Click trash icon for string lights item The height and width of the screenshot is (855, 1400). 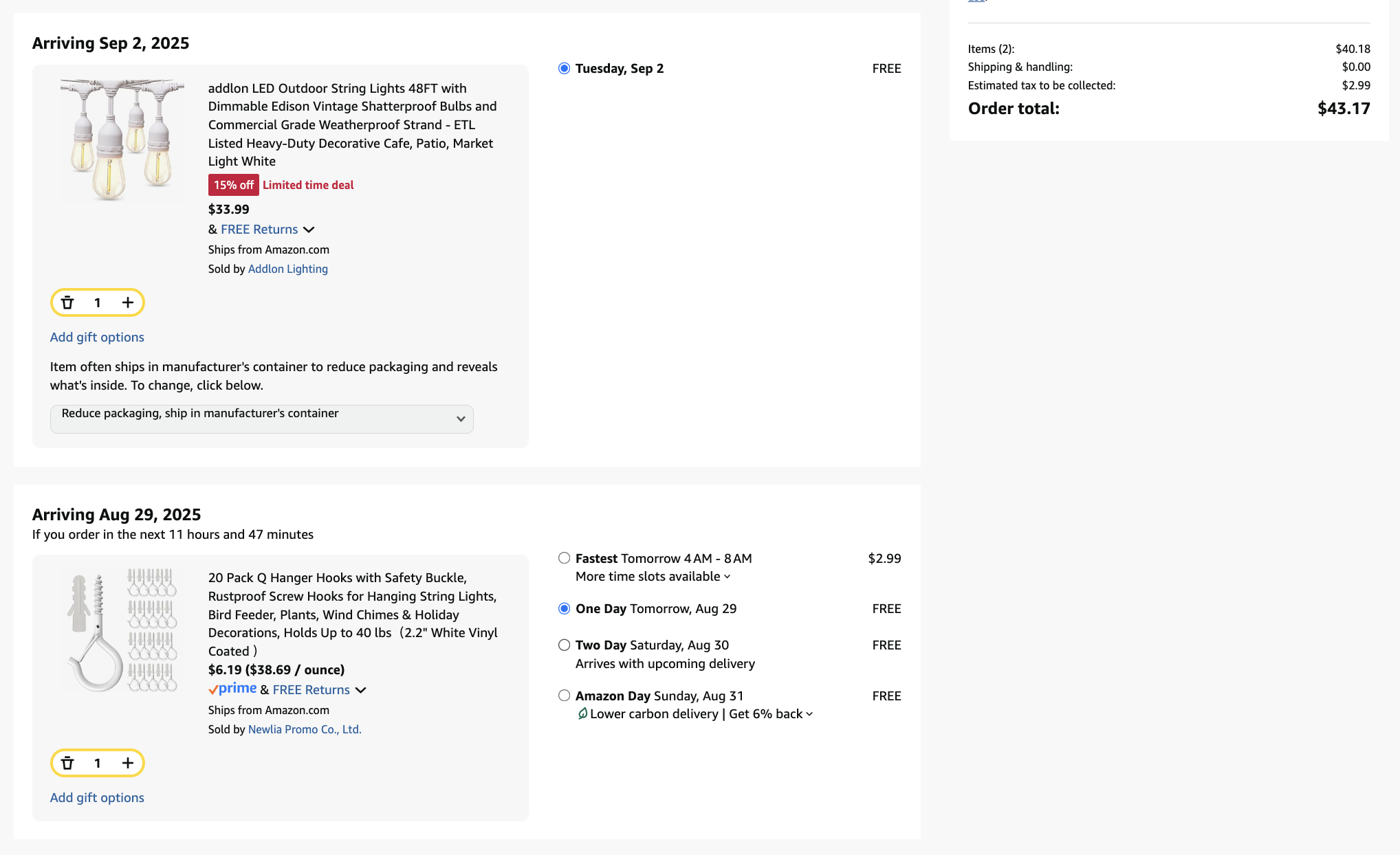[67, 302]
